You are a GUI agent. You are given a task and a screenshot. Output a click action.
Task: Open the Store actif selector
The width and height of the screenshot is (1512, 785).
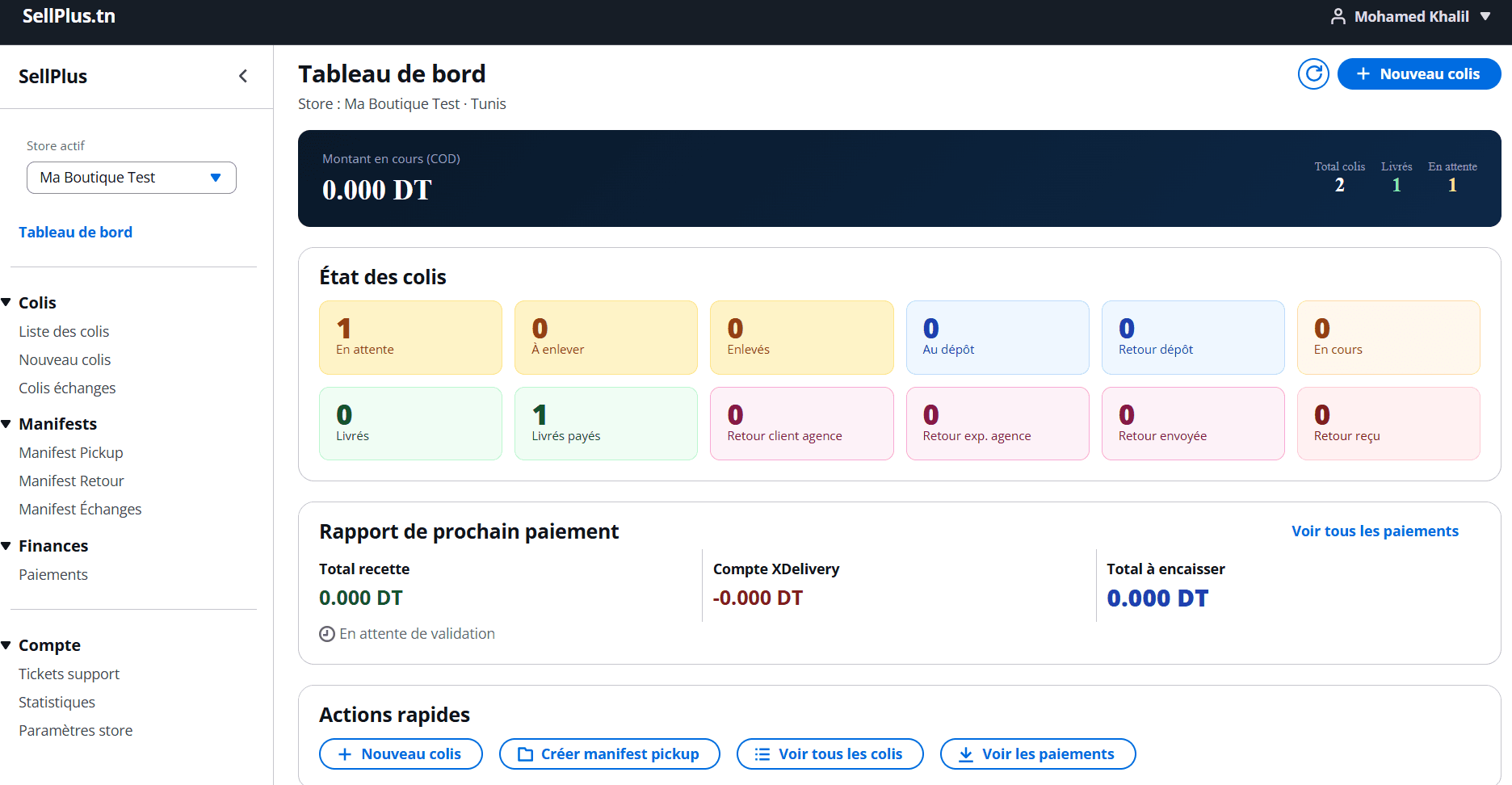click(132, 178)
